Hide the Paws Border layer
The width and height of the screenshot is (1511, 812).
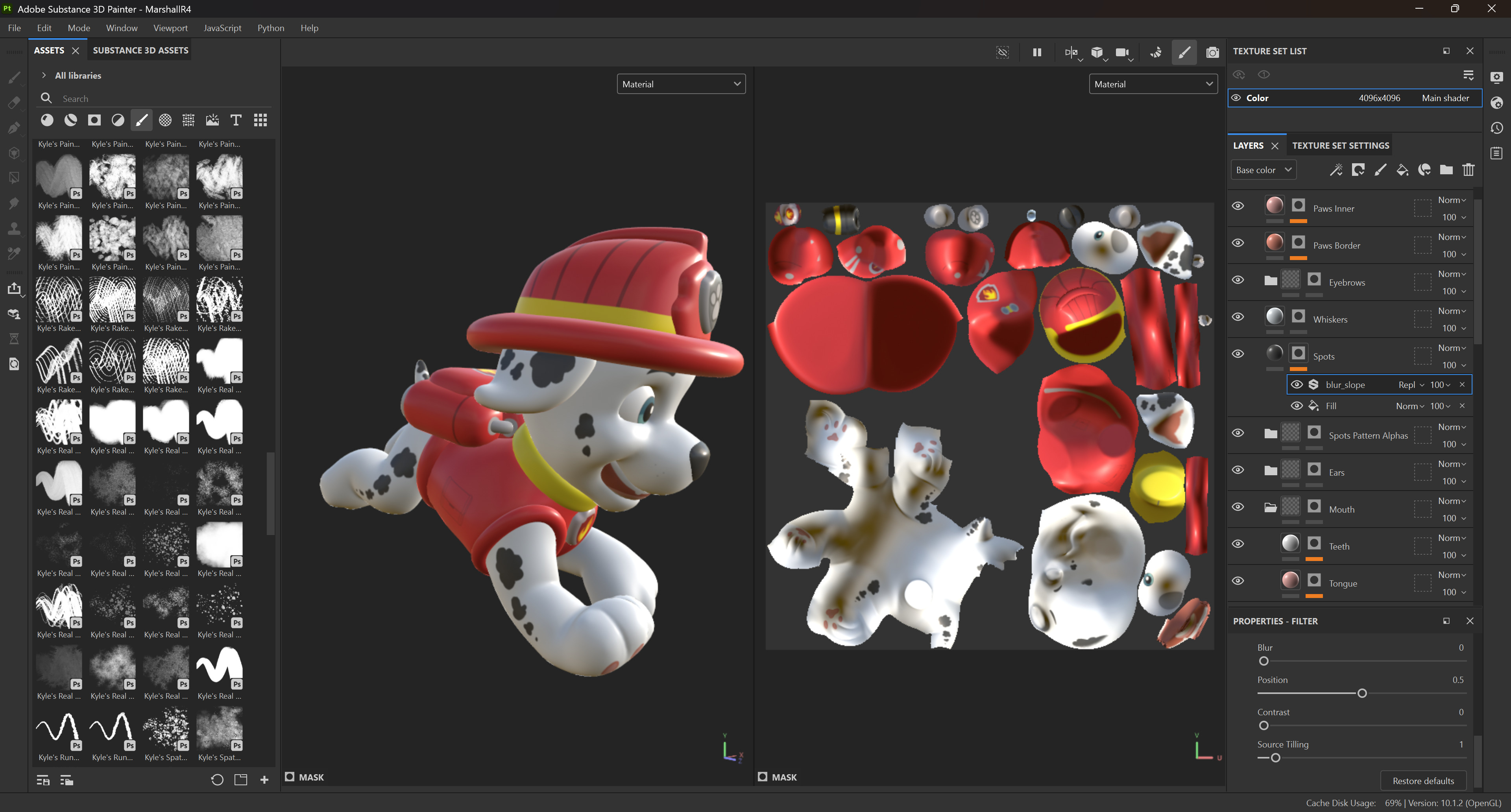click(1238, 243)
